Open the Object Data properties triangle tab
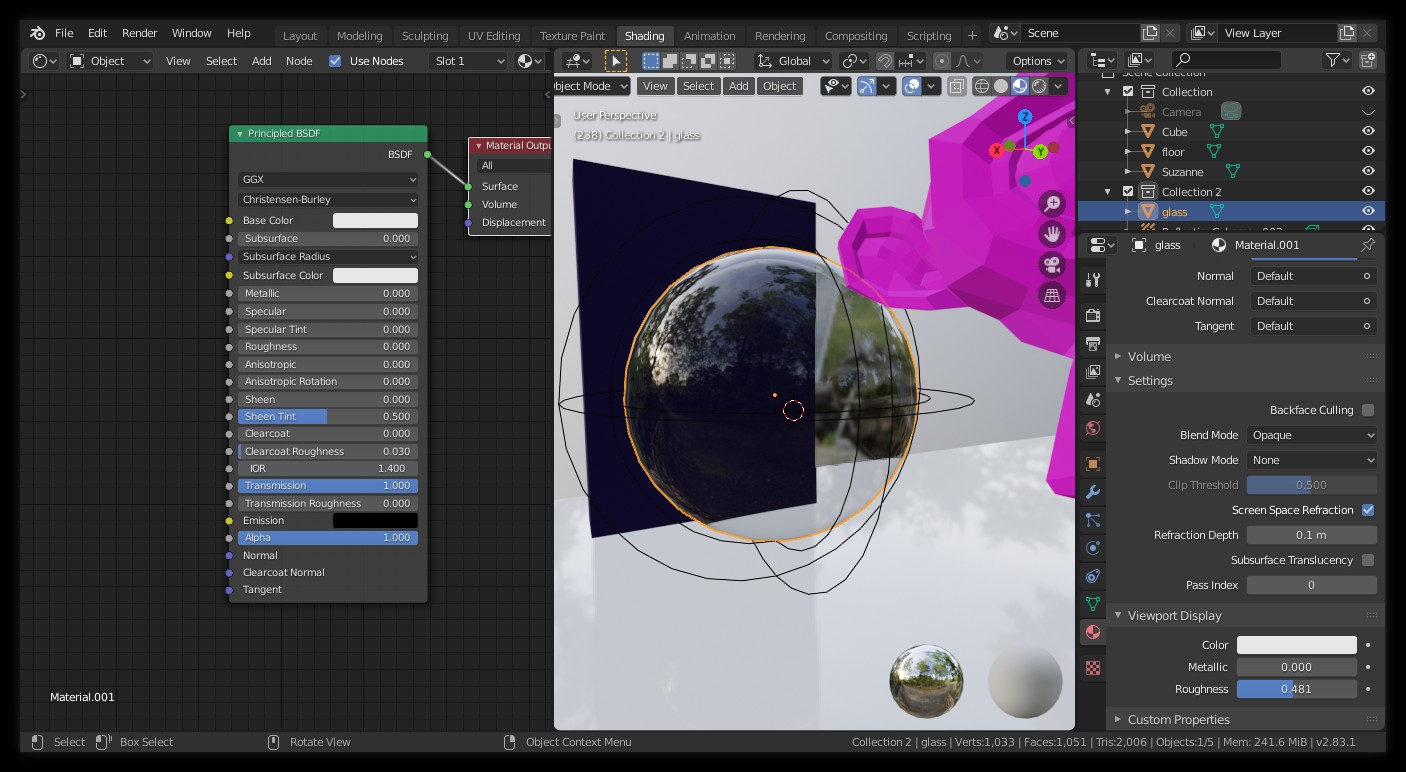This screenshot has height=772, width=1406. tap(1093, 604)
